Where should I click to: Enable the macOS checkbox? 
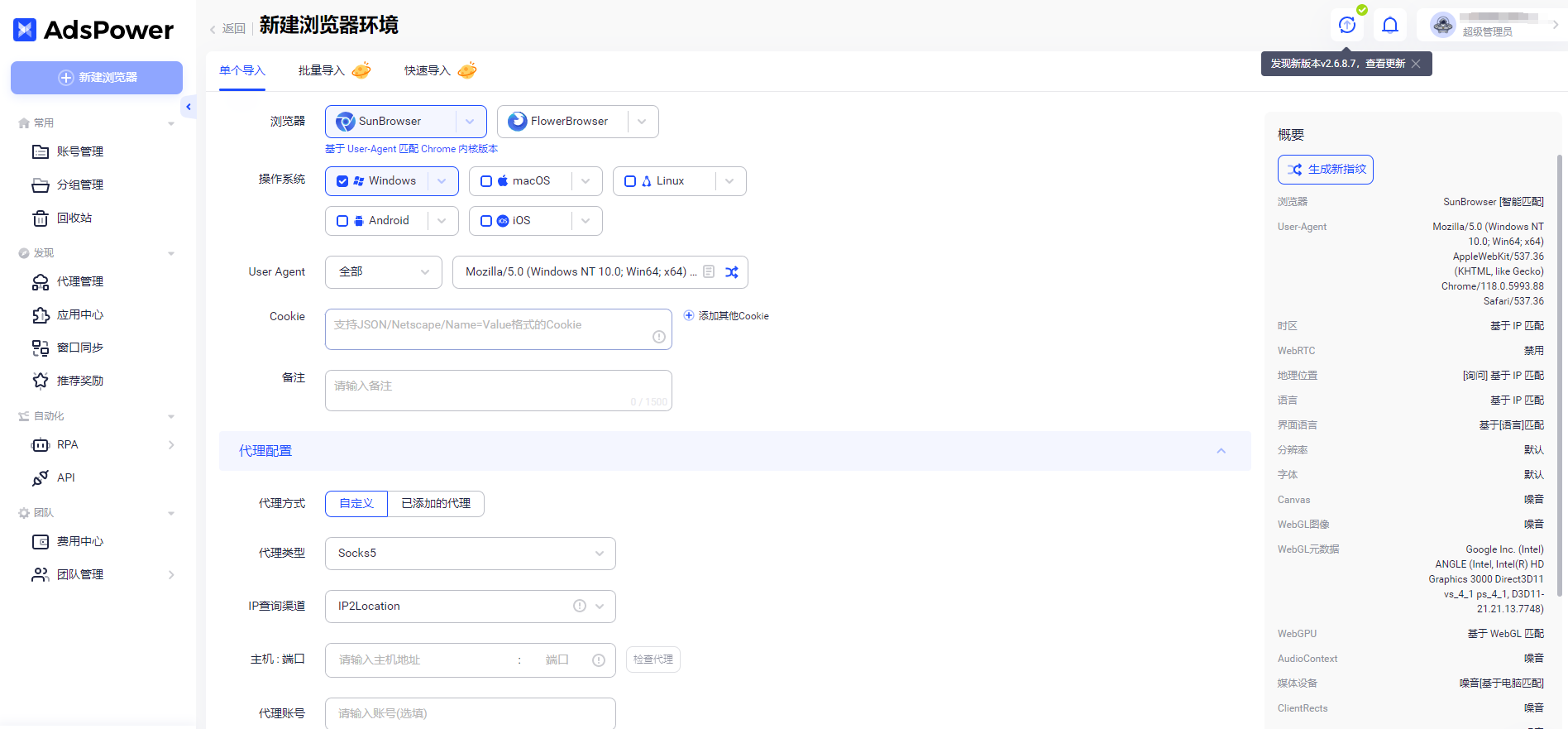[x=486, y=181]
